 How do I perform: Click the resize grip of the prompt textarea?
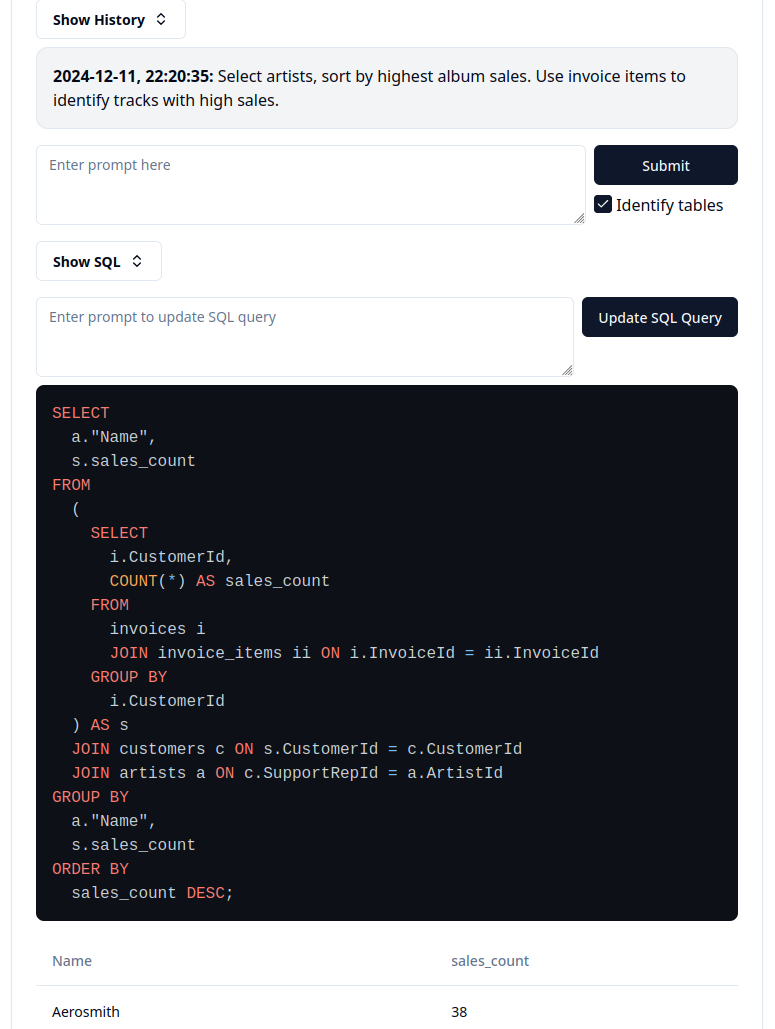tap(579, 218)
